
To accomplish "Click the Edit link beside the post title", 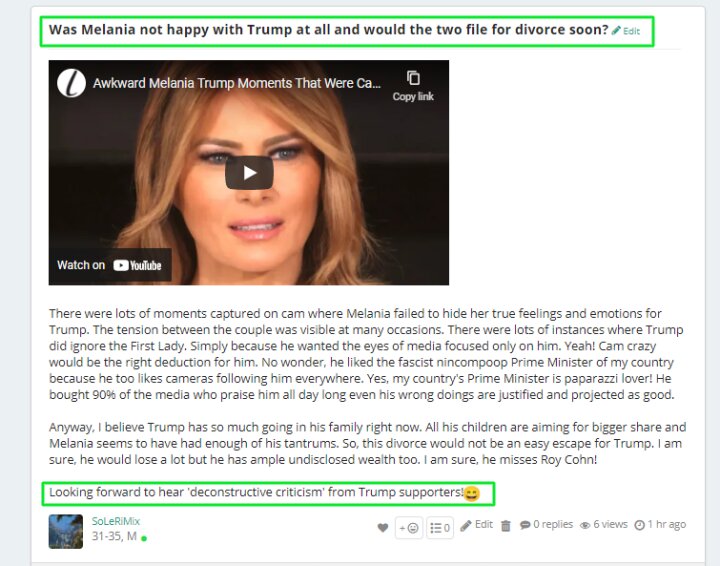I will click(x=631, y=31).
